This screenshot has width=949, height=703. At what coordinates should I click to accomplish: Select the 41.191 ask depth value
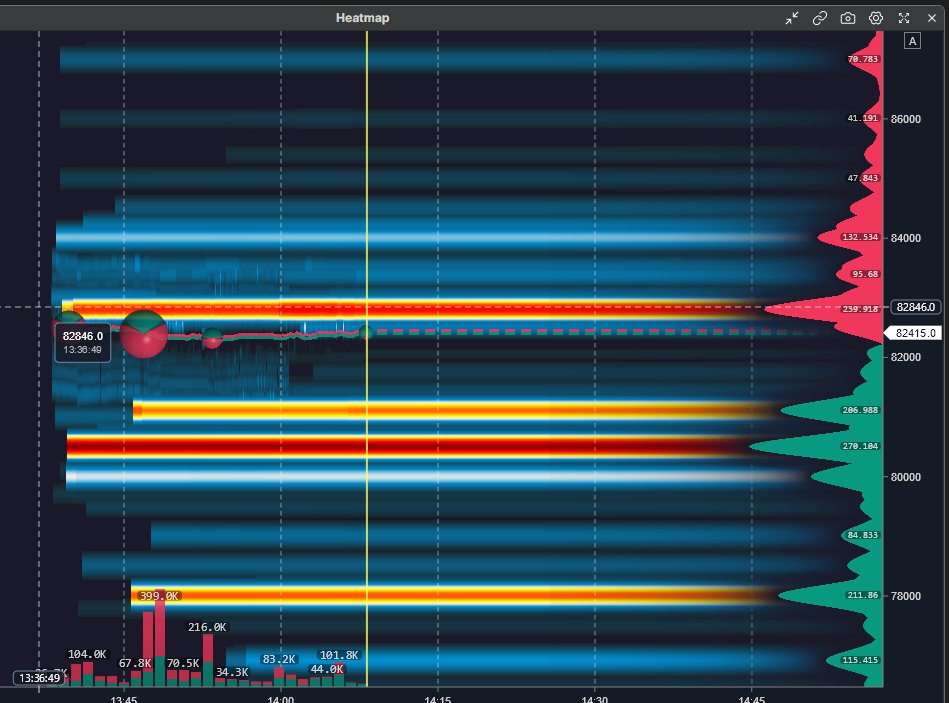pos(862,119)
